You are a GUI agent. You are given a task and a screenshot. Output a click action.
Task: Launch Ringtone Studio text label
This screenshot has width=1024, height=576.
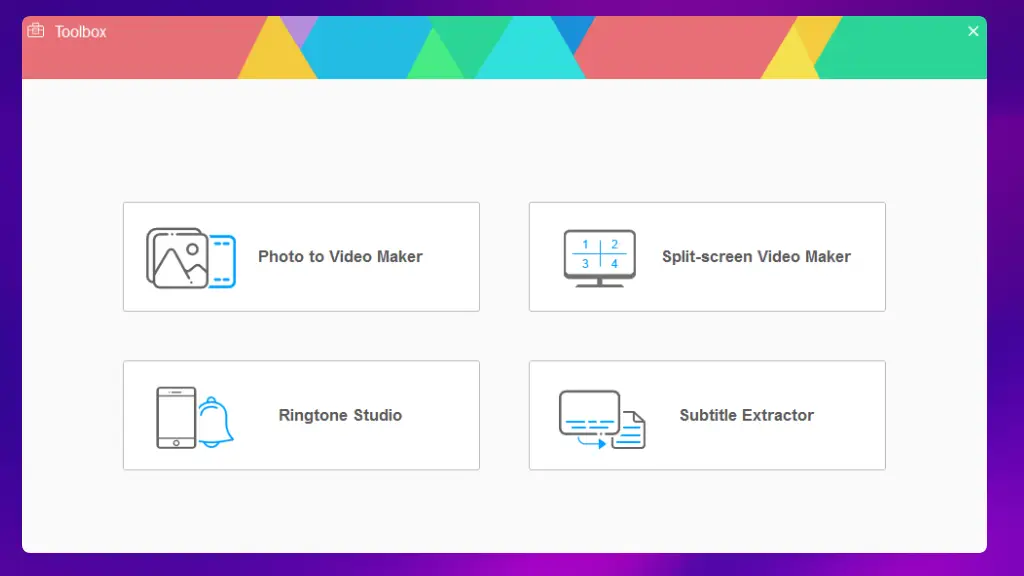(x=340, y=415)
